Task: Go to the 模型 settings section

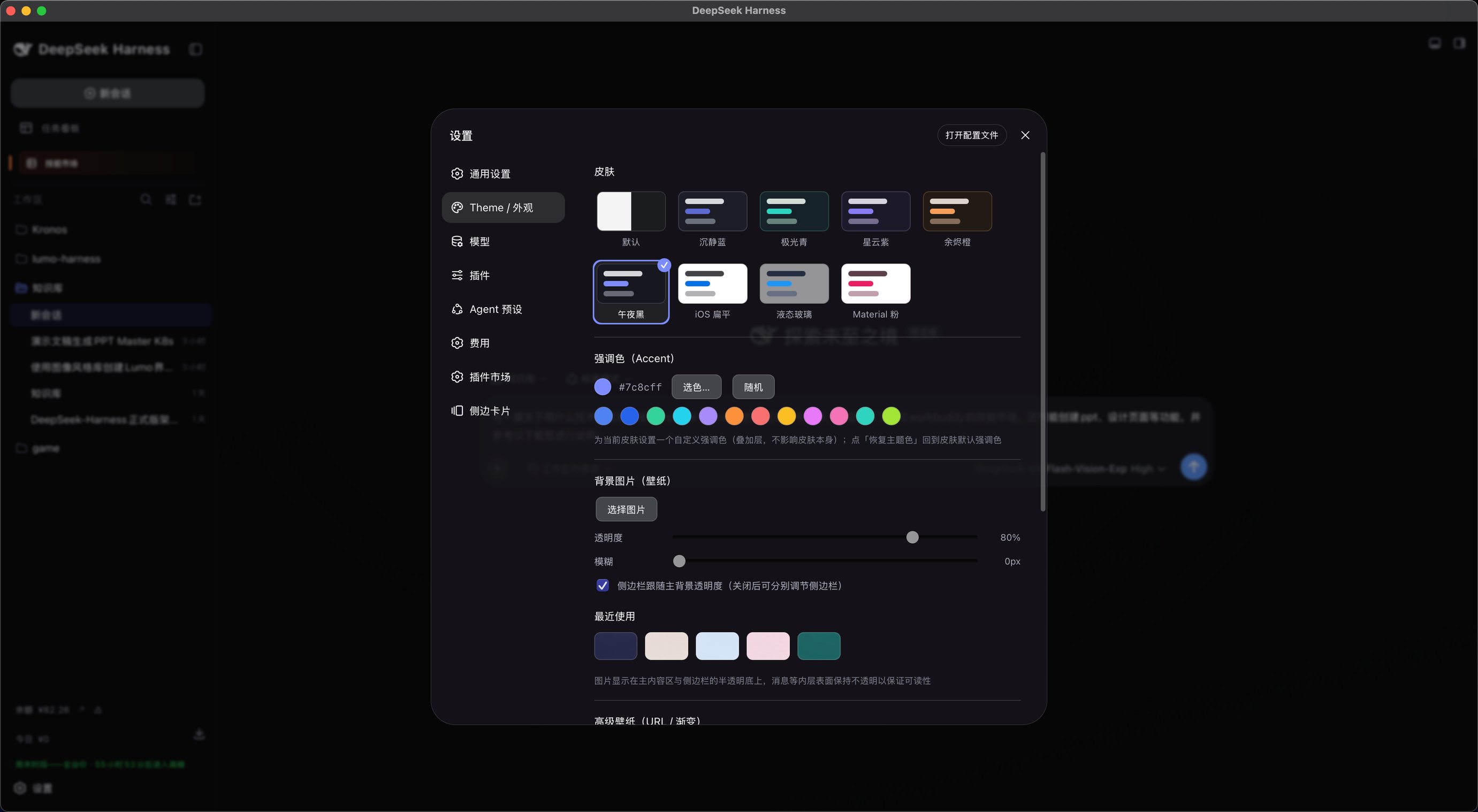Action: 503,241
